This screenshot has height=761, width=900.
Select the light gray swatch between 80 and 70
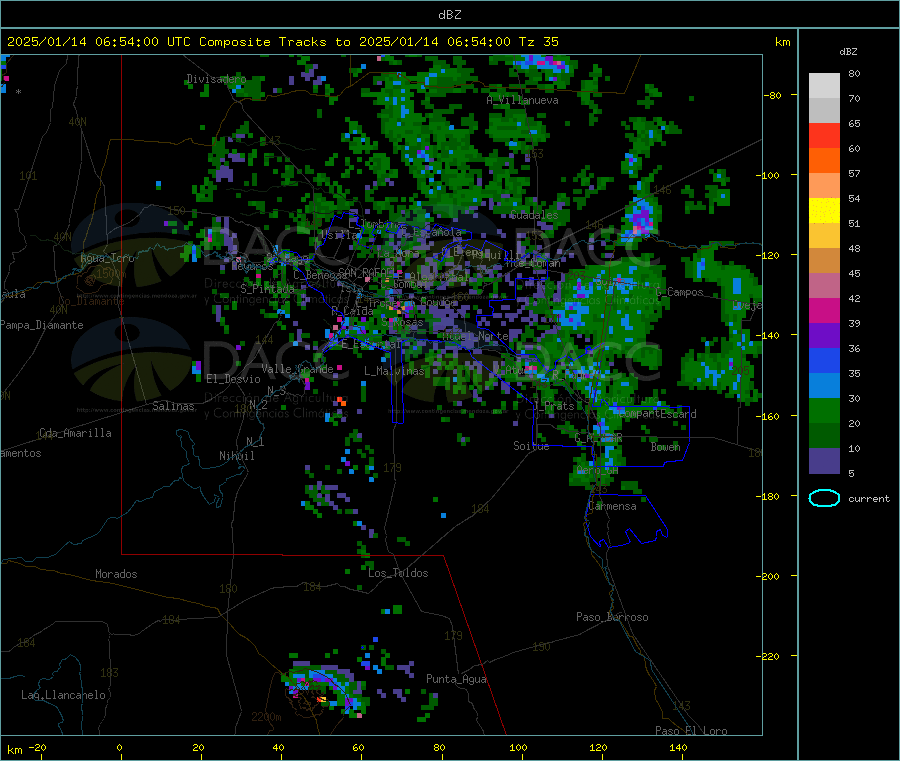[x=824, y=86]
